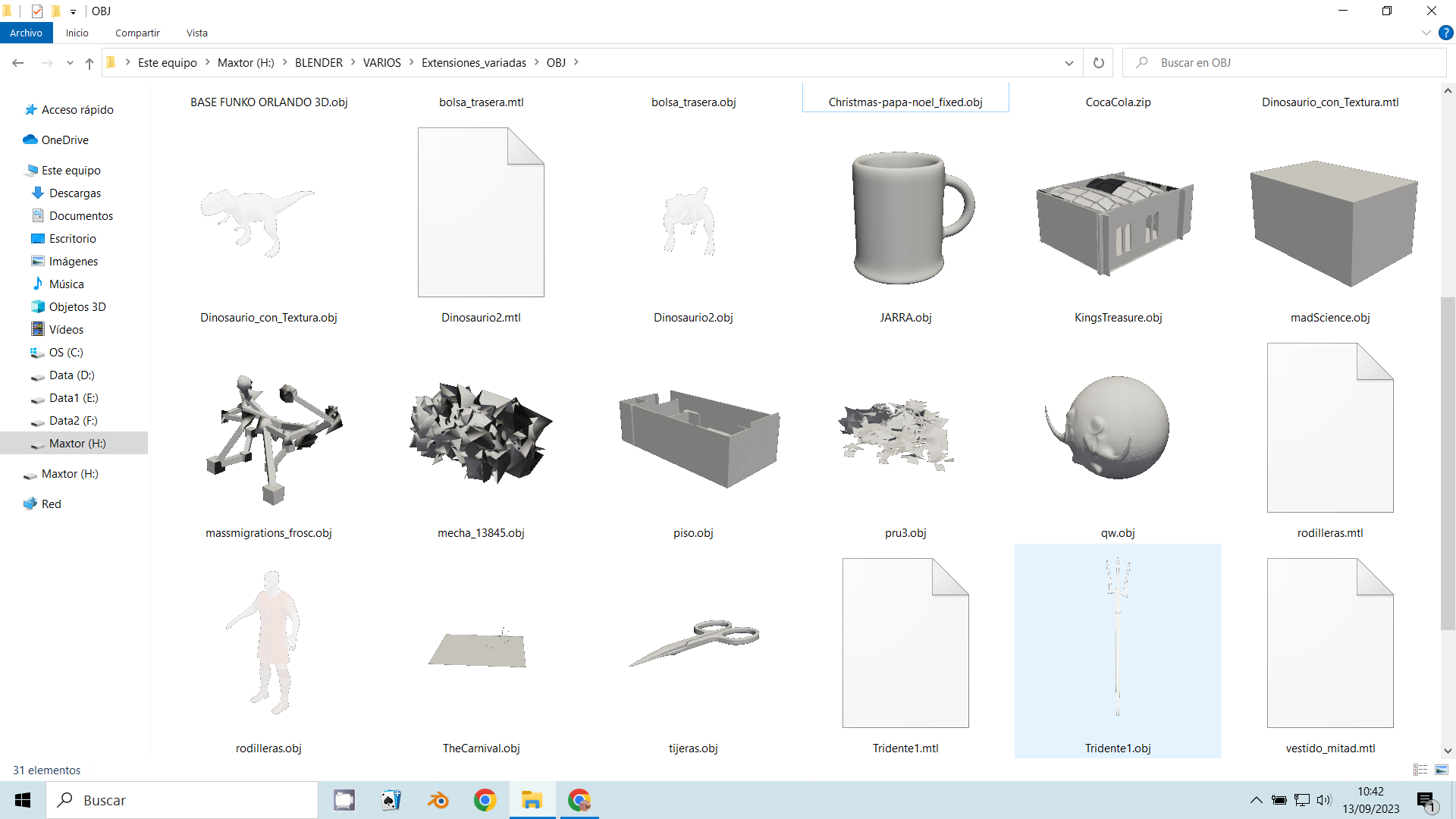Open the Archivo menu
Viewport: 1456px width, 819px height.
point(26,33)
